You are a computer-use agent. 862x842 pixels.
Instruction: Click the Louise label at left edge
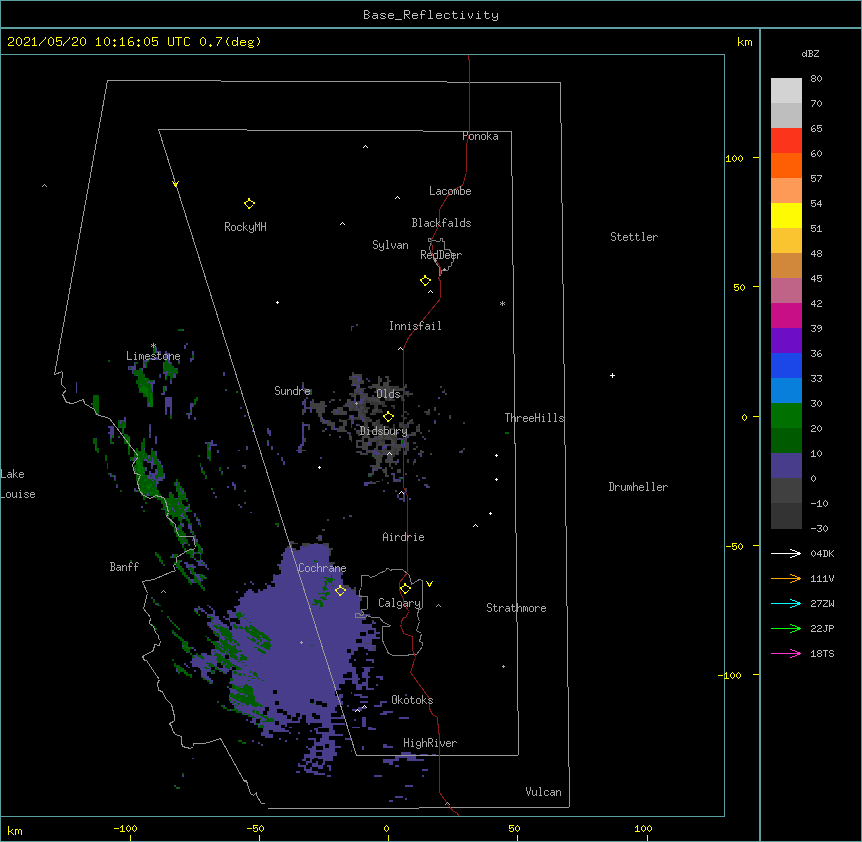pyautogui.click(x=18, y=494)
